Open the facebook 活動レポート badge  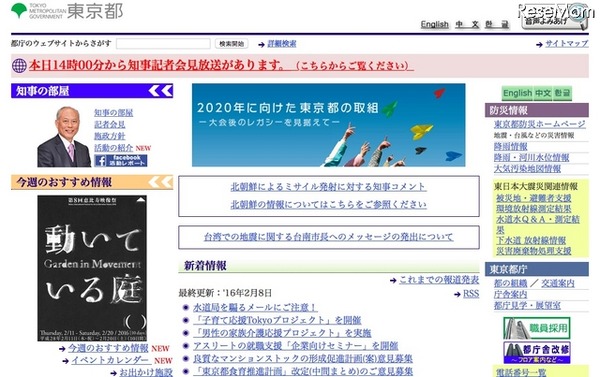click(121, 160)
